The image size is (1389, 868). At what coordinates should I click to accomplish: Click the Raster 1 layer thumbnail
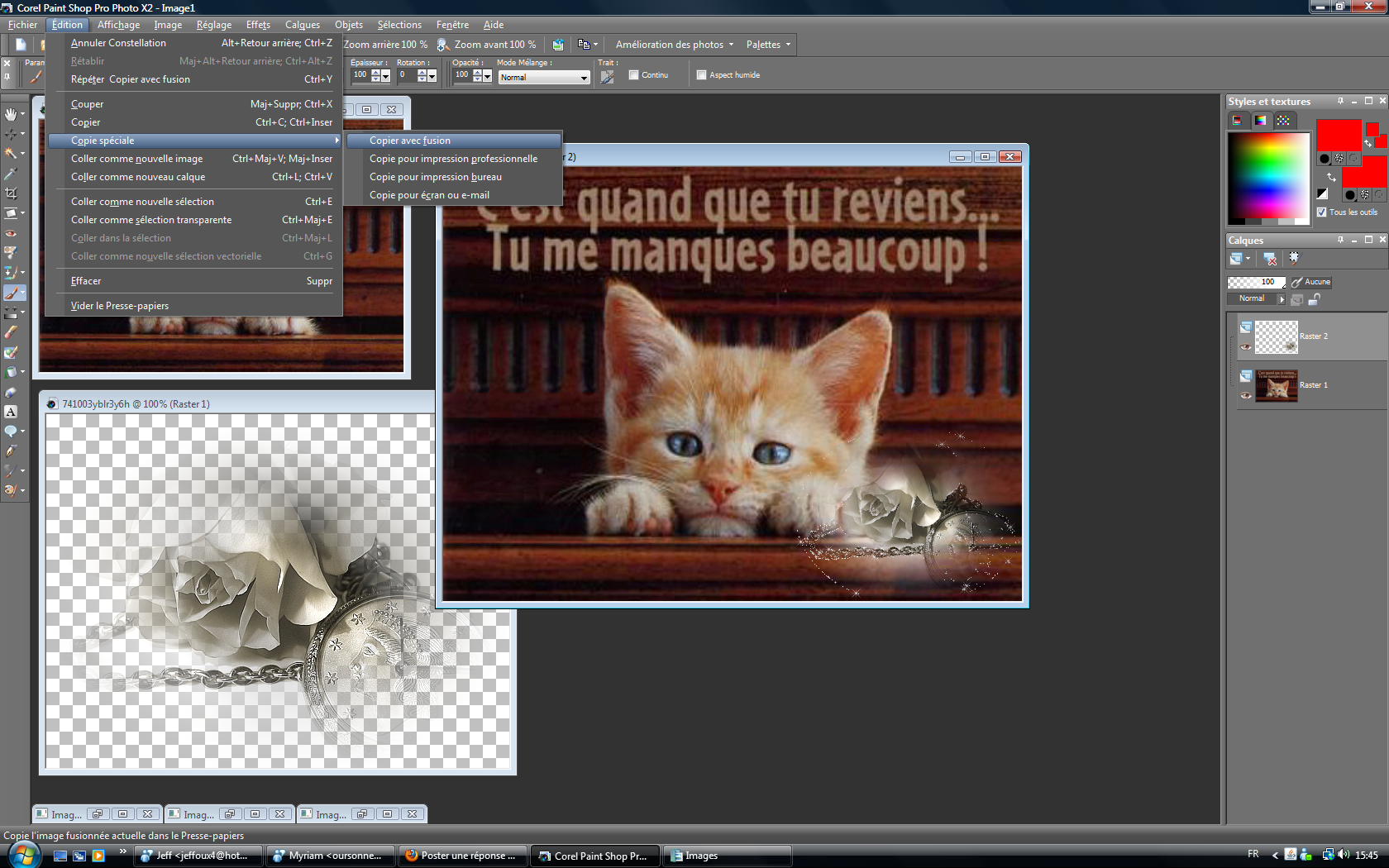point(1277,386)
